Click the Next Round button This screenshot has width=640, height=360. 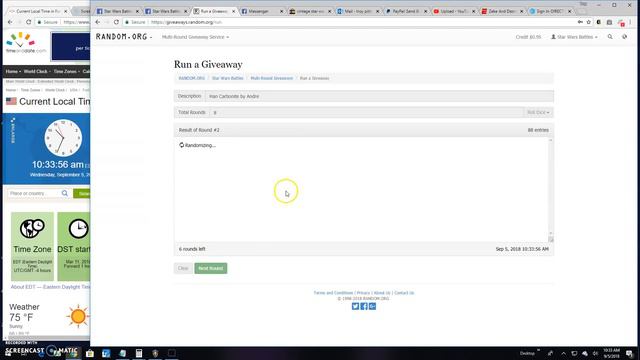pos(211,268)
